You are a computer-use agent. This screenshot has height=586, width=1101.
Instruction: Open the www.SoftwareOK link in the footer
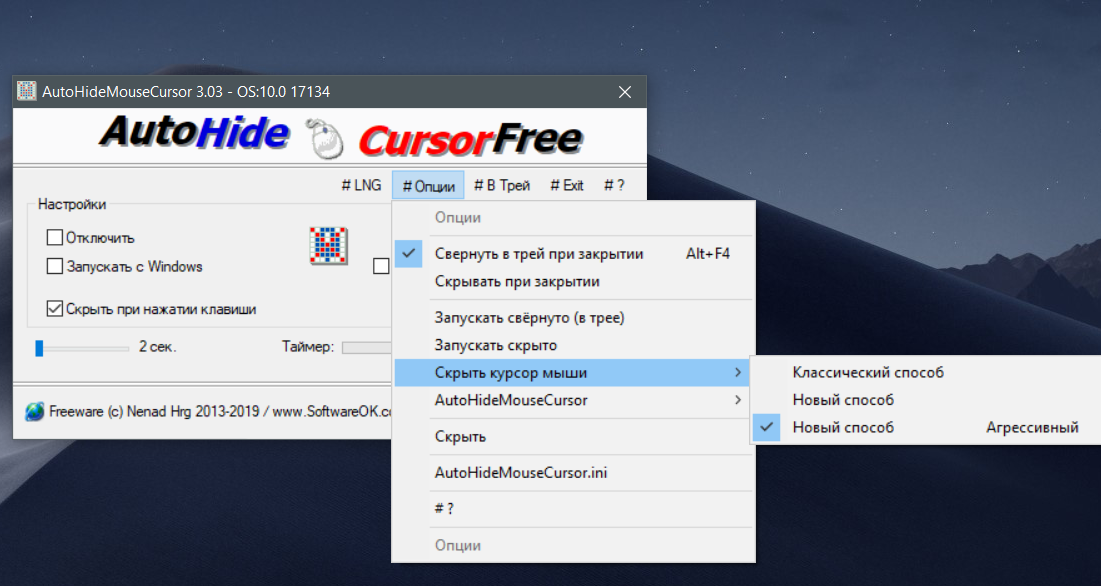coord(332,412)
